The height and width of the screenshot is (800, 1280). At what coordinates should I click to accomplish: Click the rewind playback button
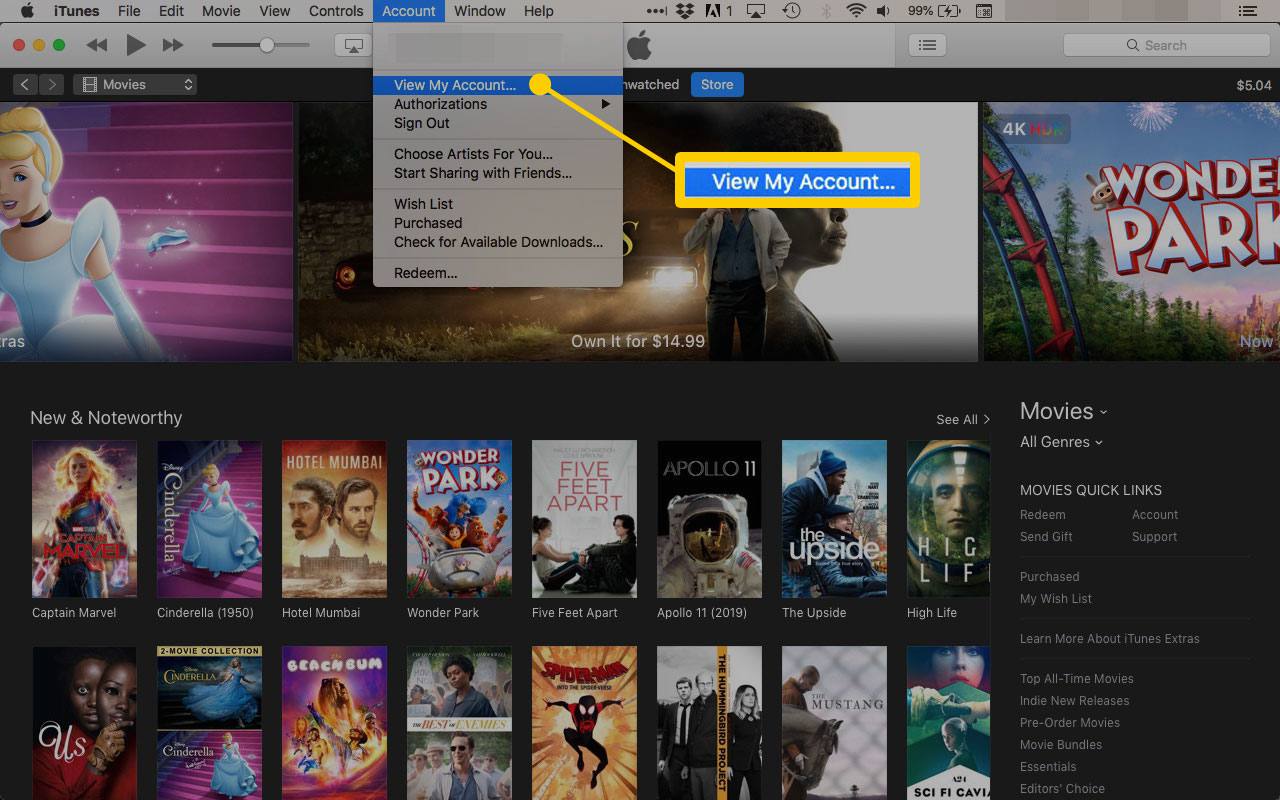[97, 45]
